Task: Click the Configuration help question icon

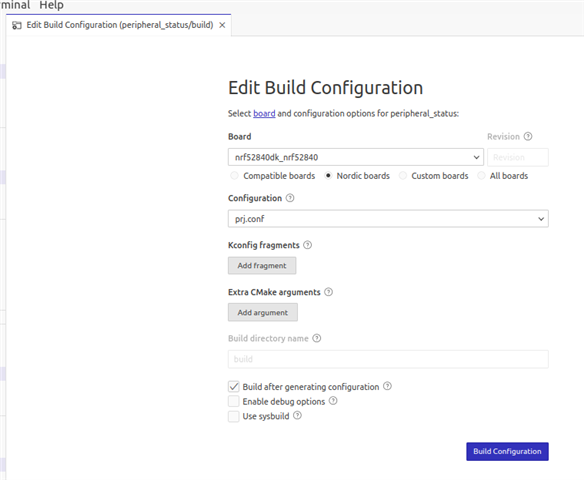Action: point(290,198)
